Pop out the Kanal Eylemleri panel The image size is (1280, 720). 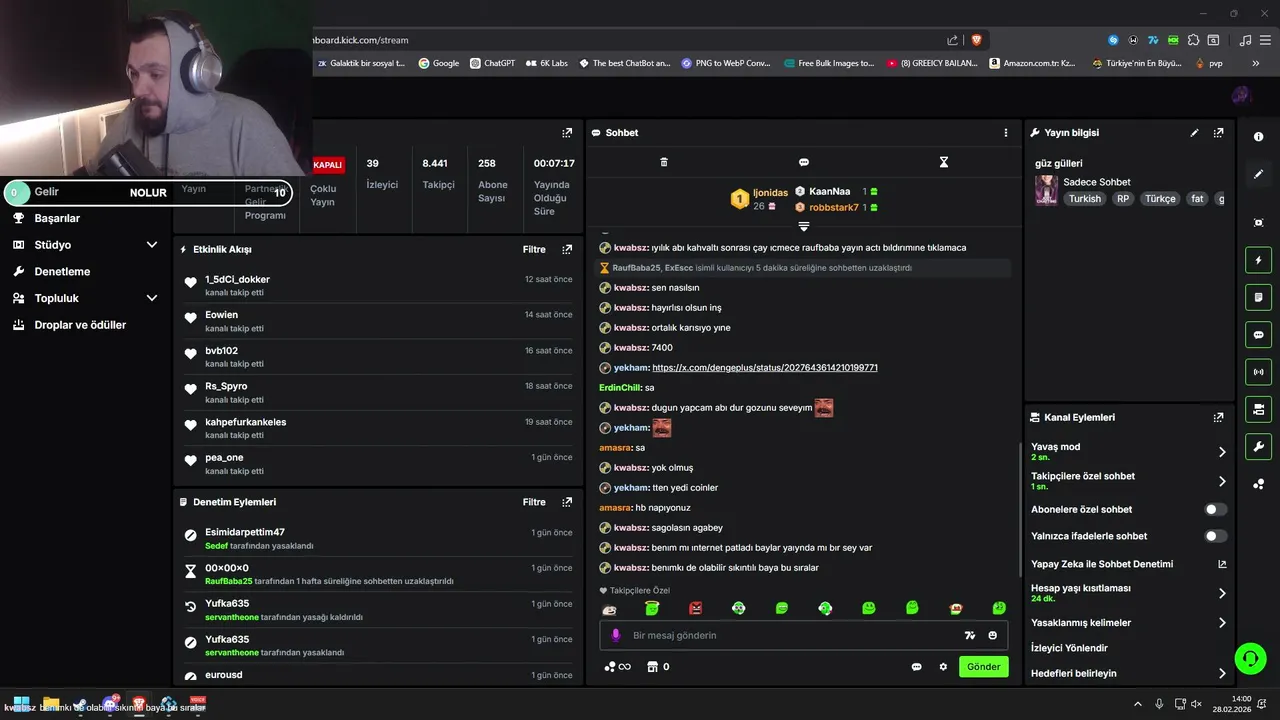point(1218,417)
